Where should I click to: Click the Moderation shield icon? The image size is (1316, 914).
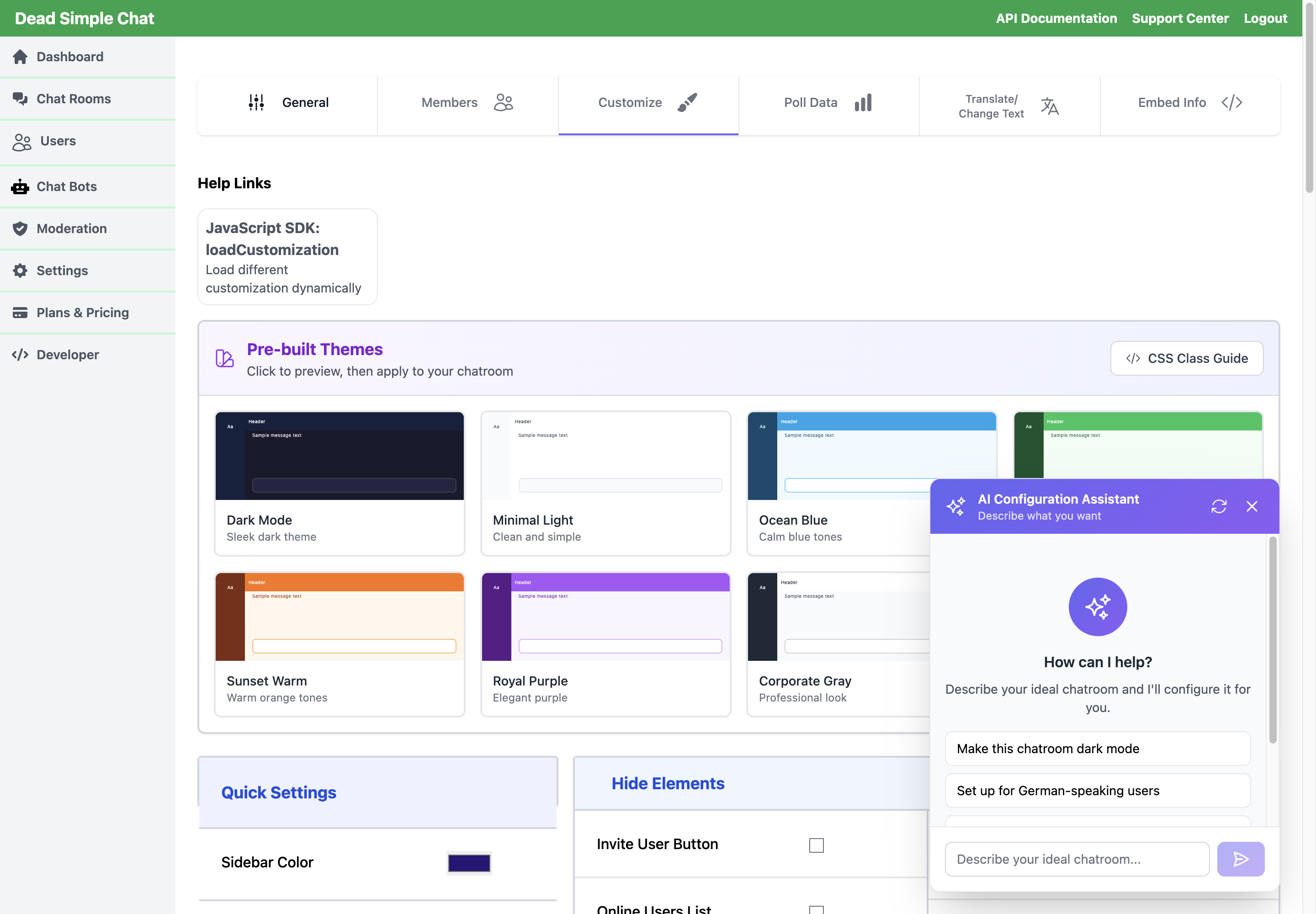20,228
